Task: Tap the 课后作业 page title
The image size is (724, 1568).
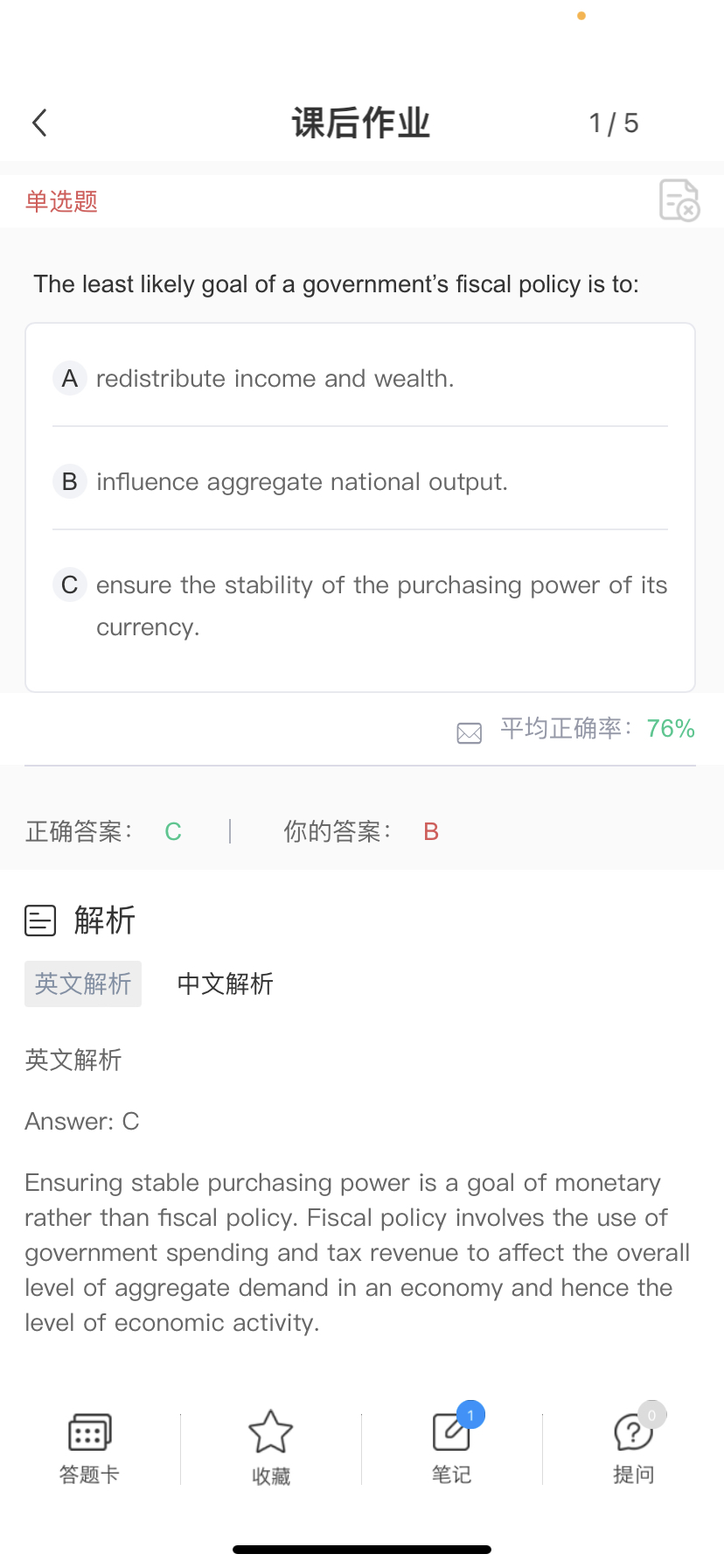Action: point(361,123)
